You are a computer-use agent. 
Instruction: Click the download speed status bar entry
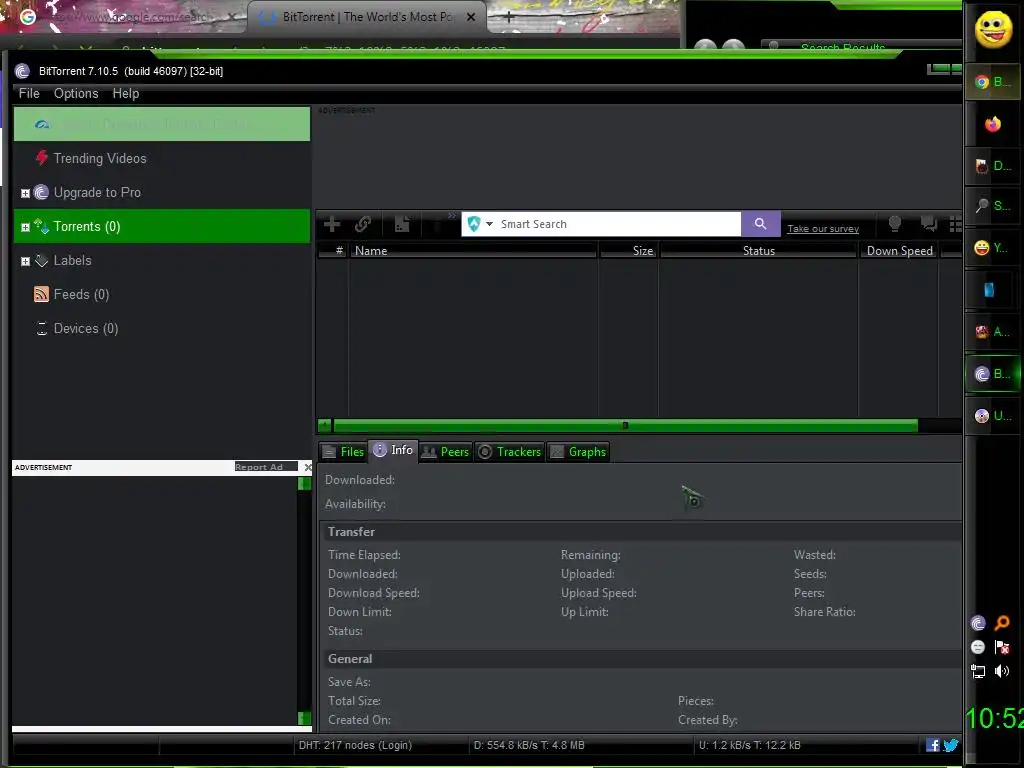529,745
